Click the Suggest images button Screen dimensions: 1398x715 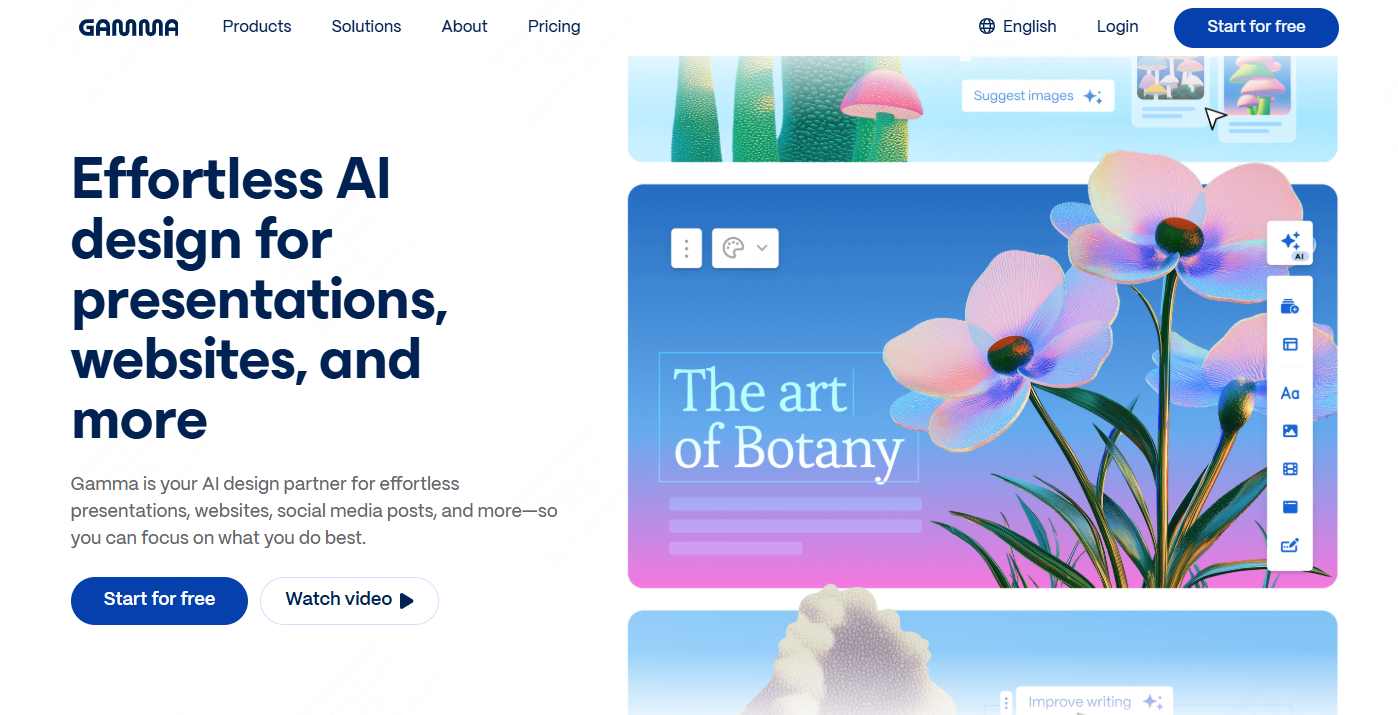coord(1037,96)
